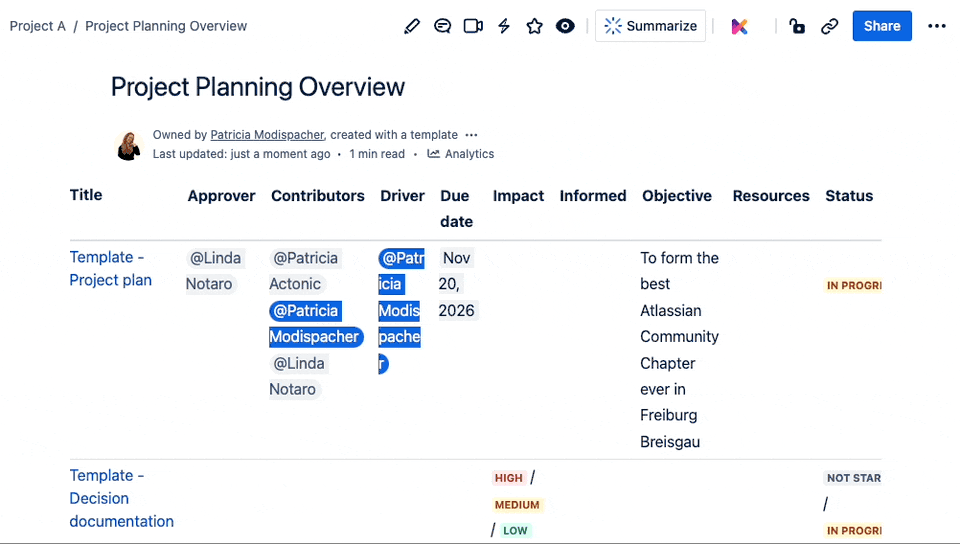Click the Nov 20, 2026 due date

pyautogui.click(x=457, y=285)
